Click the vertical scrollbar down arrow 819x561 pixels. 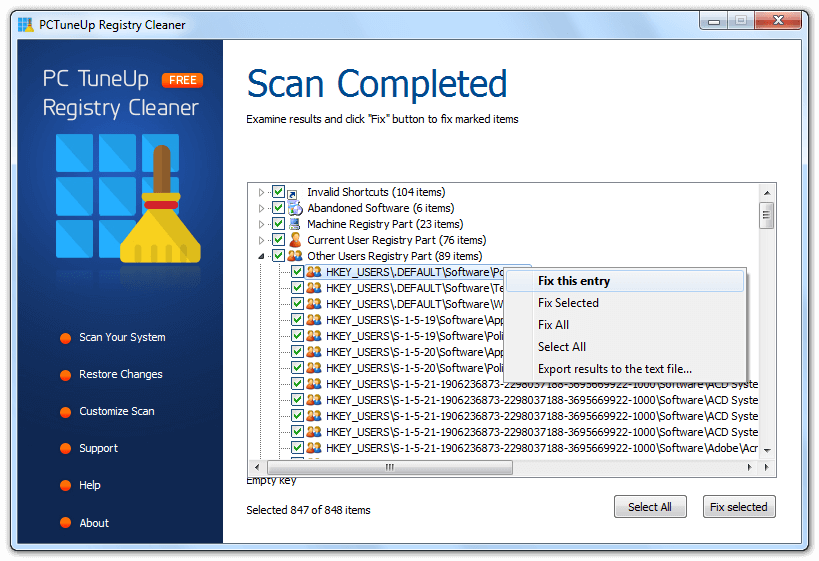pyautogui.click(x=767, y=450)
